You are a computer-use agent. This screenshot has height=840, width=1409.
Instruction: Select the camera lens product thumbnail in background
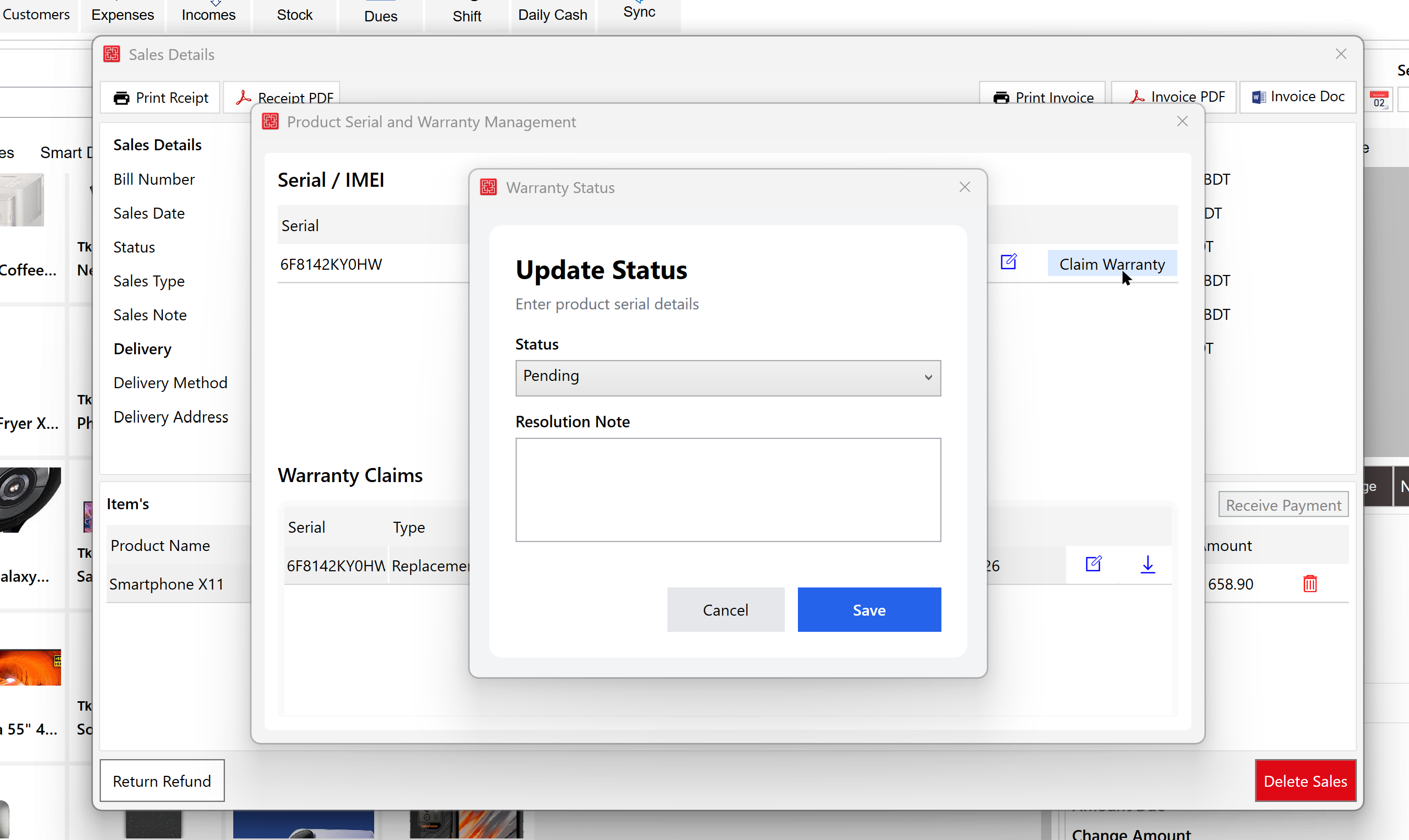(30, 500)
